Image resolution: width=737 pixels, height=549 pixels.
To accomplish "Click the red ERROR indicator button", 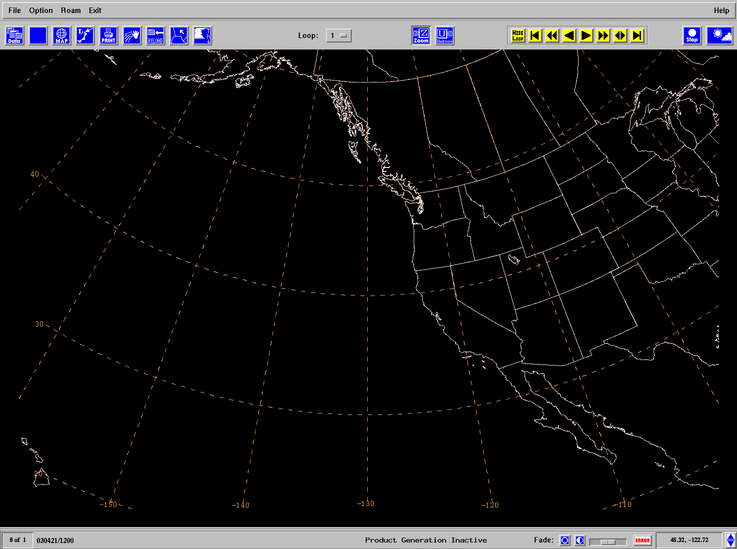I will (x=642, y=541).
